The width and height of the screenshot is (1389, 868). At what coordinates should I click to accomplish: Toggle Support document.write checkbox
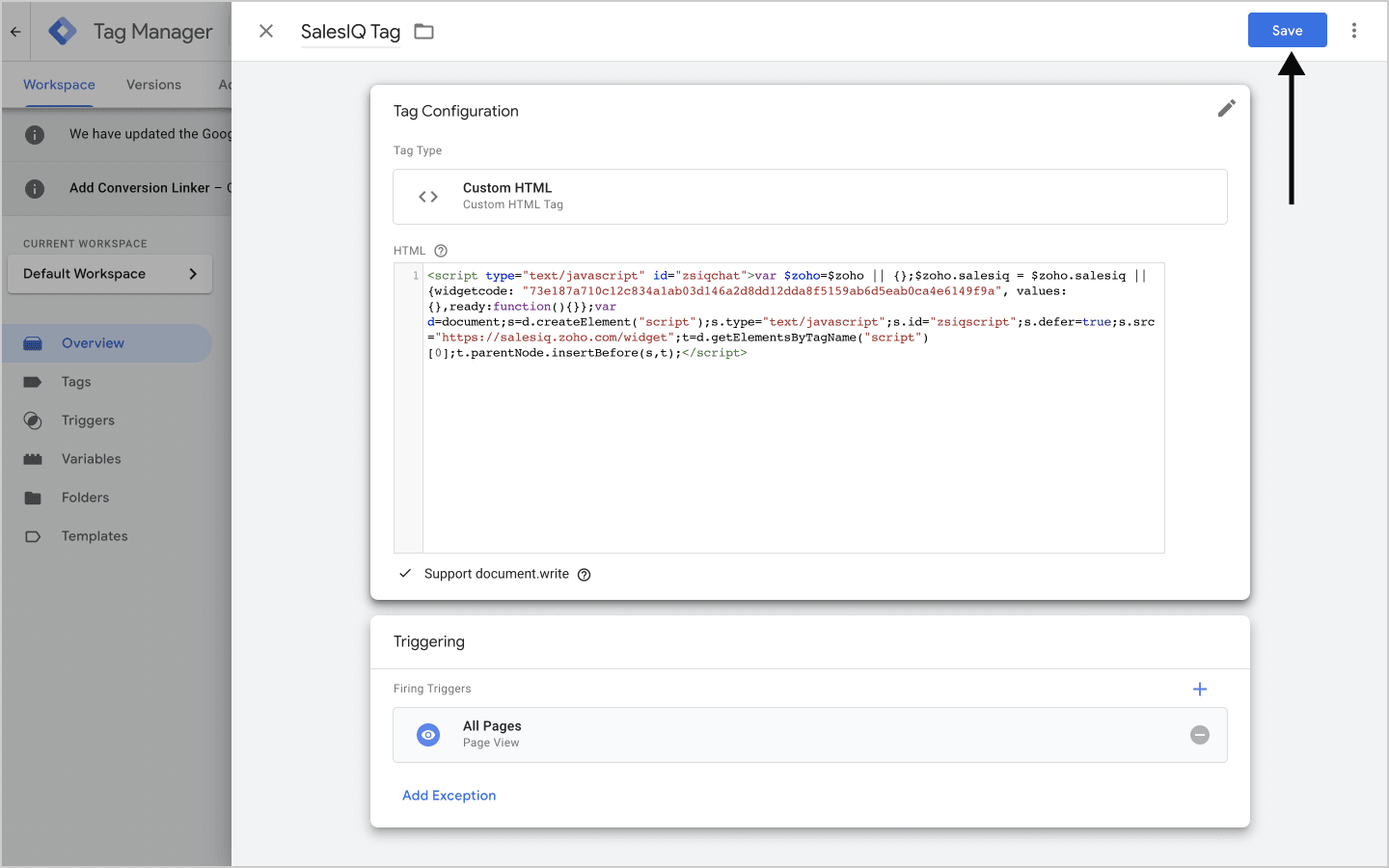point(405,574)
